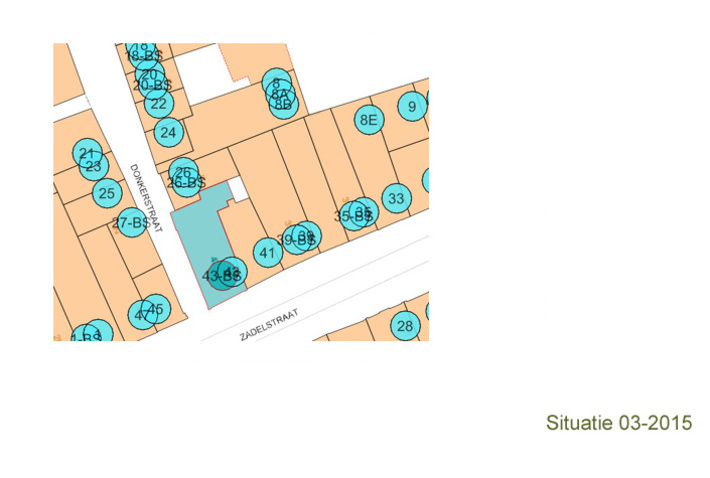Select the address marker numbered 33
710x478 pixels.
[396, 199]
